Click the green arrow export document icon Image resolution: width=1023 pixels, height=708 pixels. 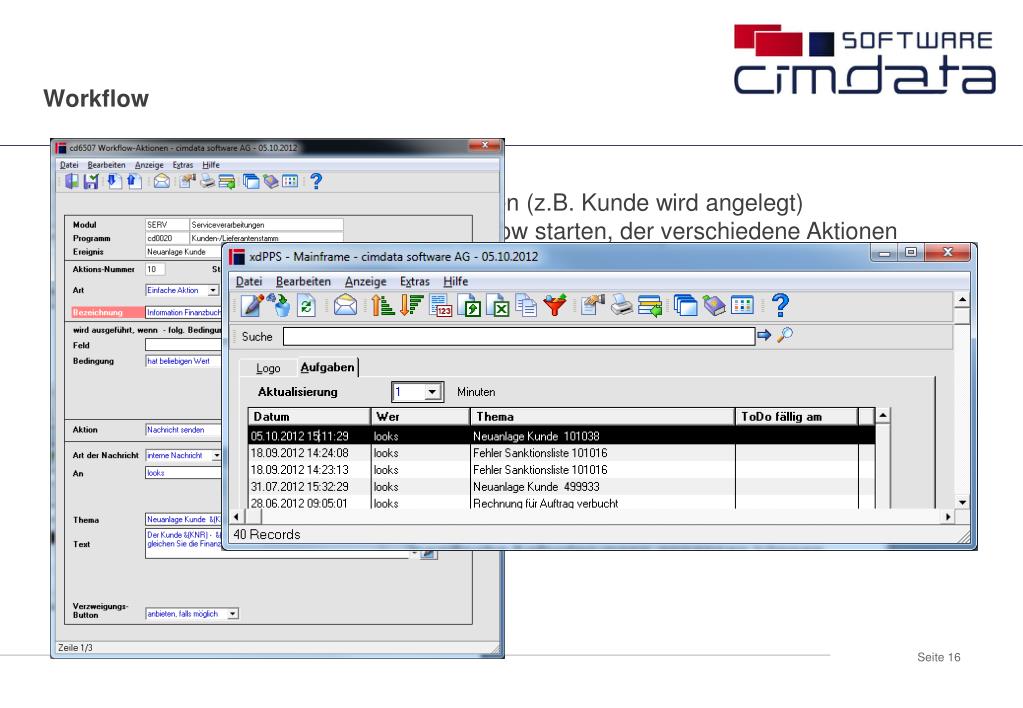click(469, 305)
